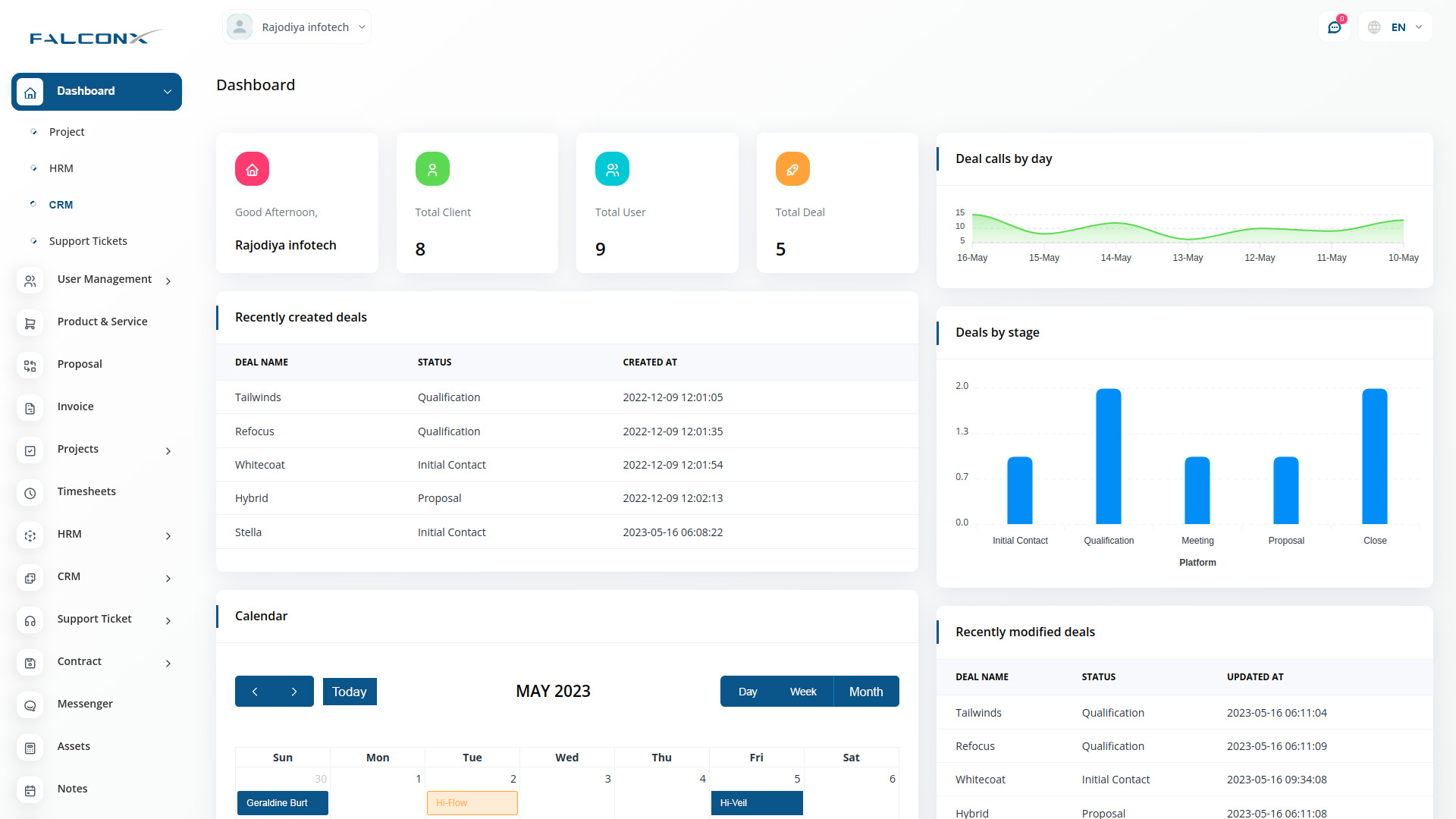
Task: Collapse the Dashboard menu section
Action: 167,92
